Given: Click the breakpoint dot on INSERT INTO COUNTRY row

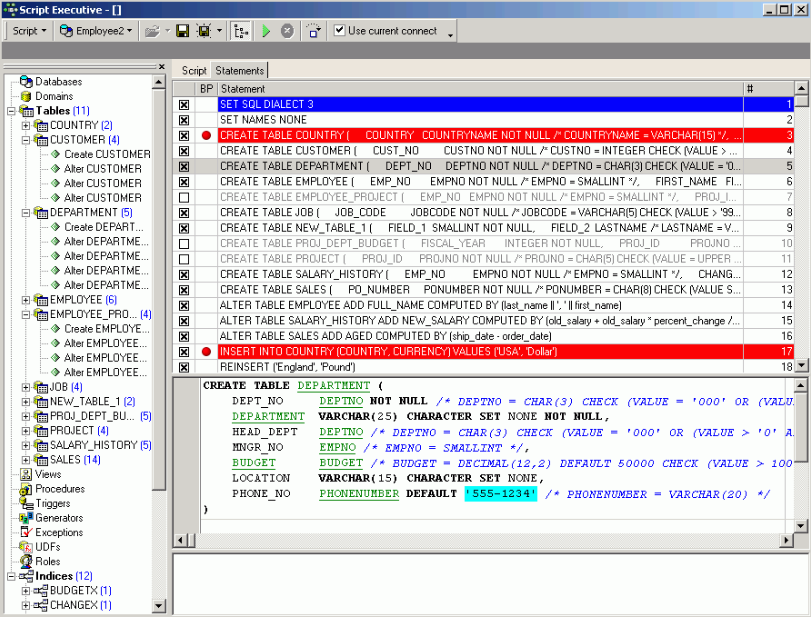Looking at the screenshot, I should [x=206, y=352].
